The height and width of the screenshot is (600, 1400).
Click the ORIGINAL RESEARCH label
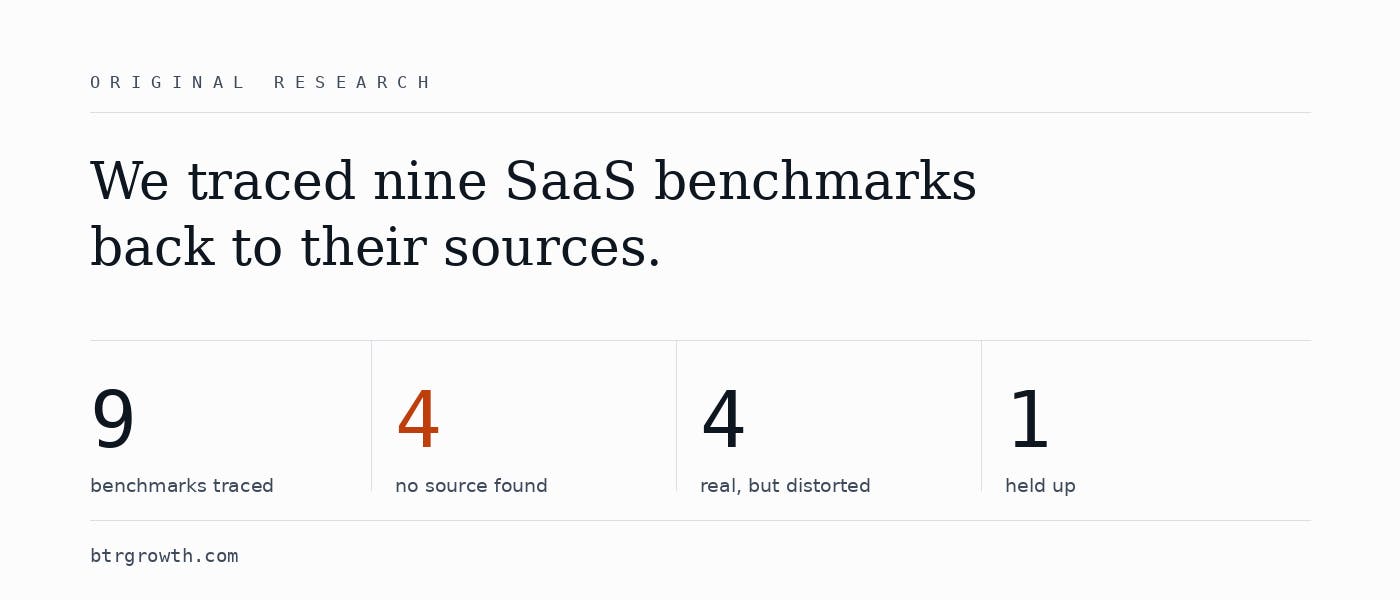click(260, 83)
